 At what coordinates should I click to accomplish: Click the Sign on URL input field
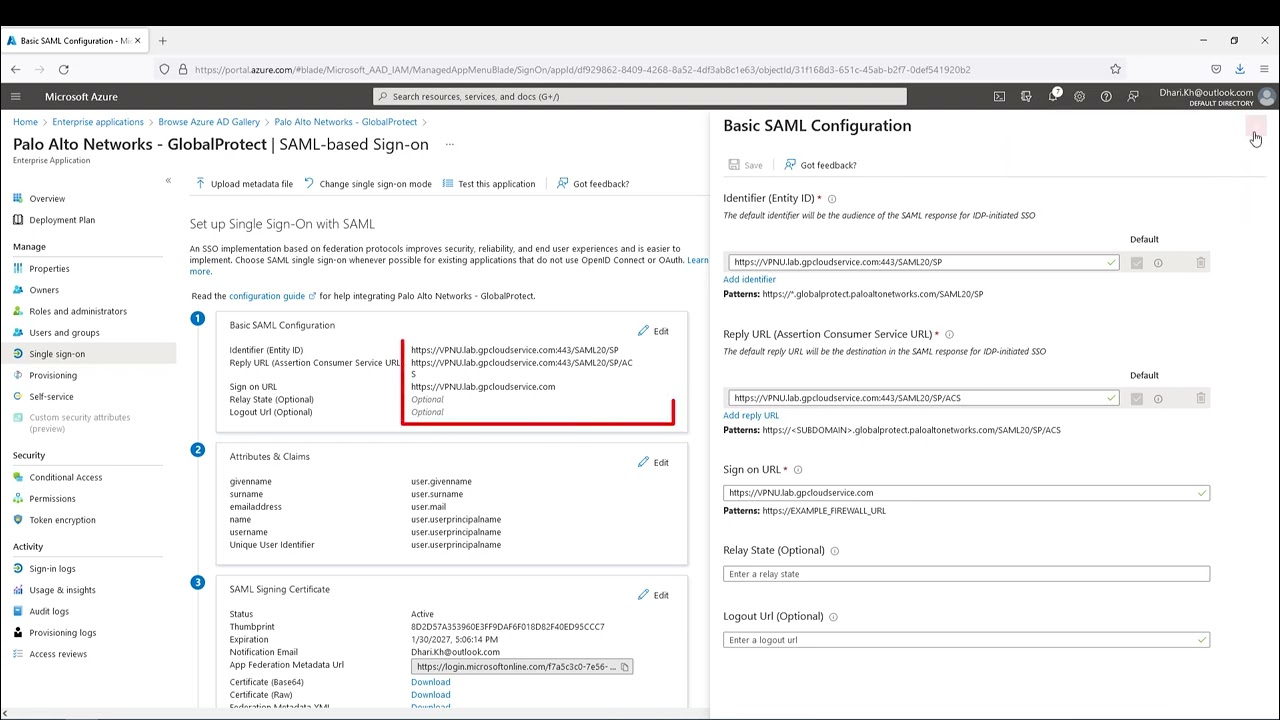[966, 493]
